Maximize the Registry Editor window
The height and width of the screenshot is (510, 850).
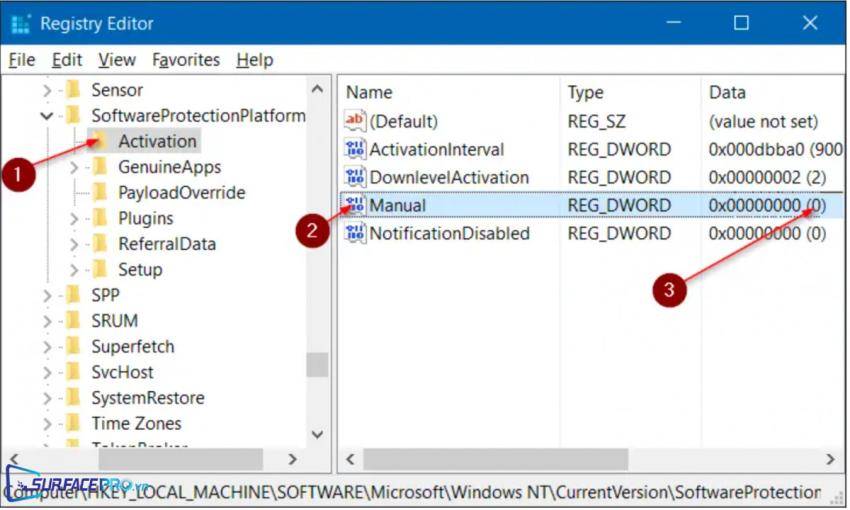click(x=741, y=23)
